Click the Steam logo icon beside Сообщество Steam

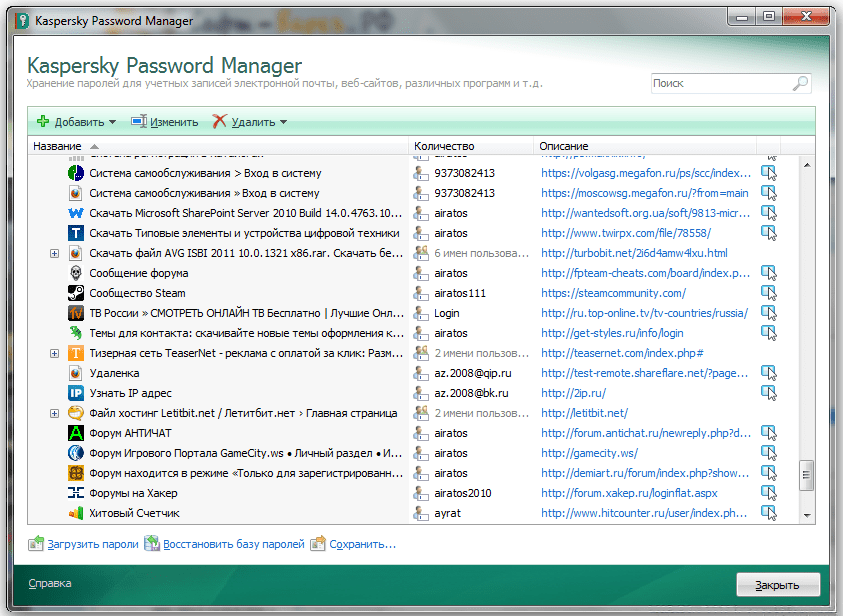[76, 293]
